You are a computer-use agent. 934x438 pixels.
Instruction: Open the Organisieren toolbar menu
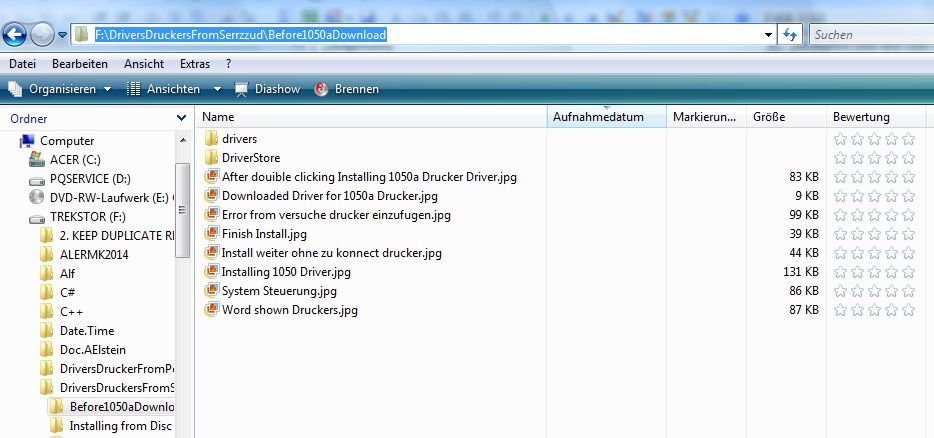click(x=60, y=89)
